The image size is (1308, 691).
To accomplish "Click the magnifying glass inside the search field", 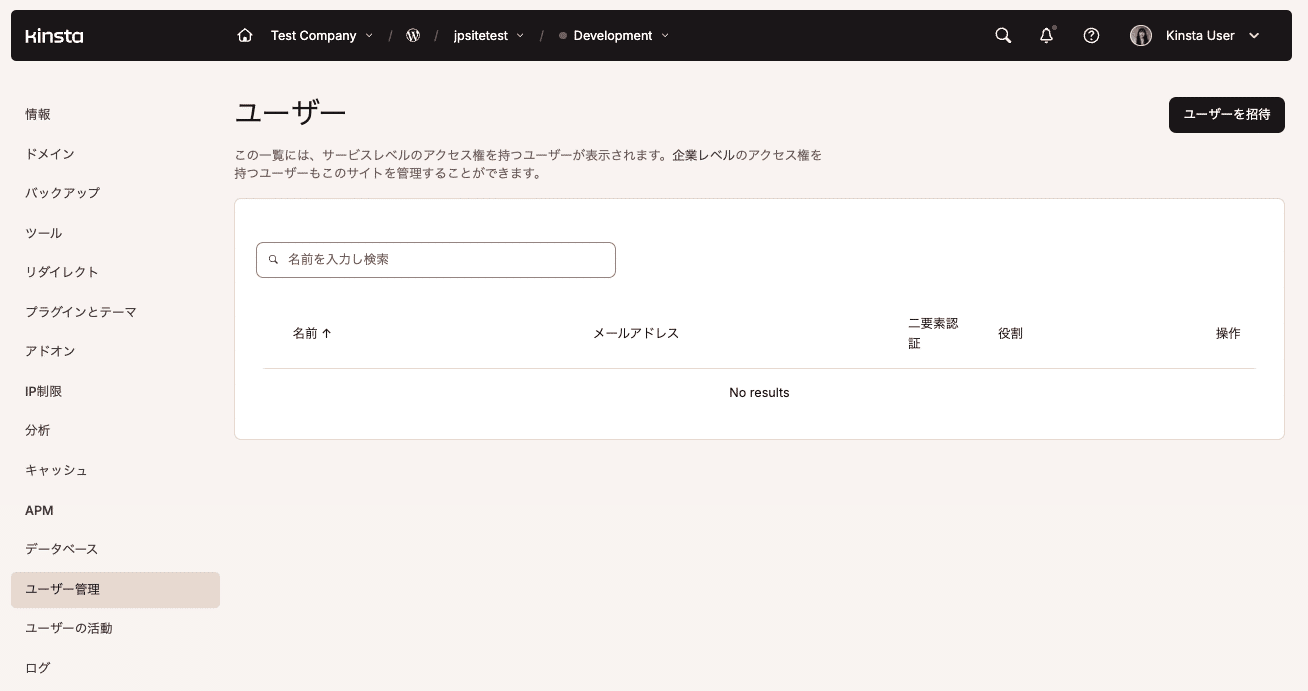I will 272,259.
